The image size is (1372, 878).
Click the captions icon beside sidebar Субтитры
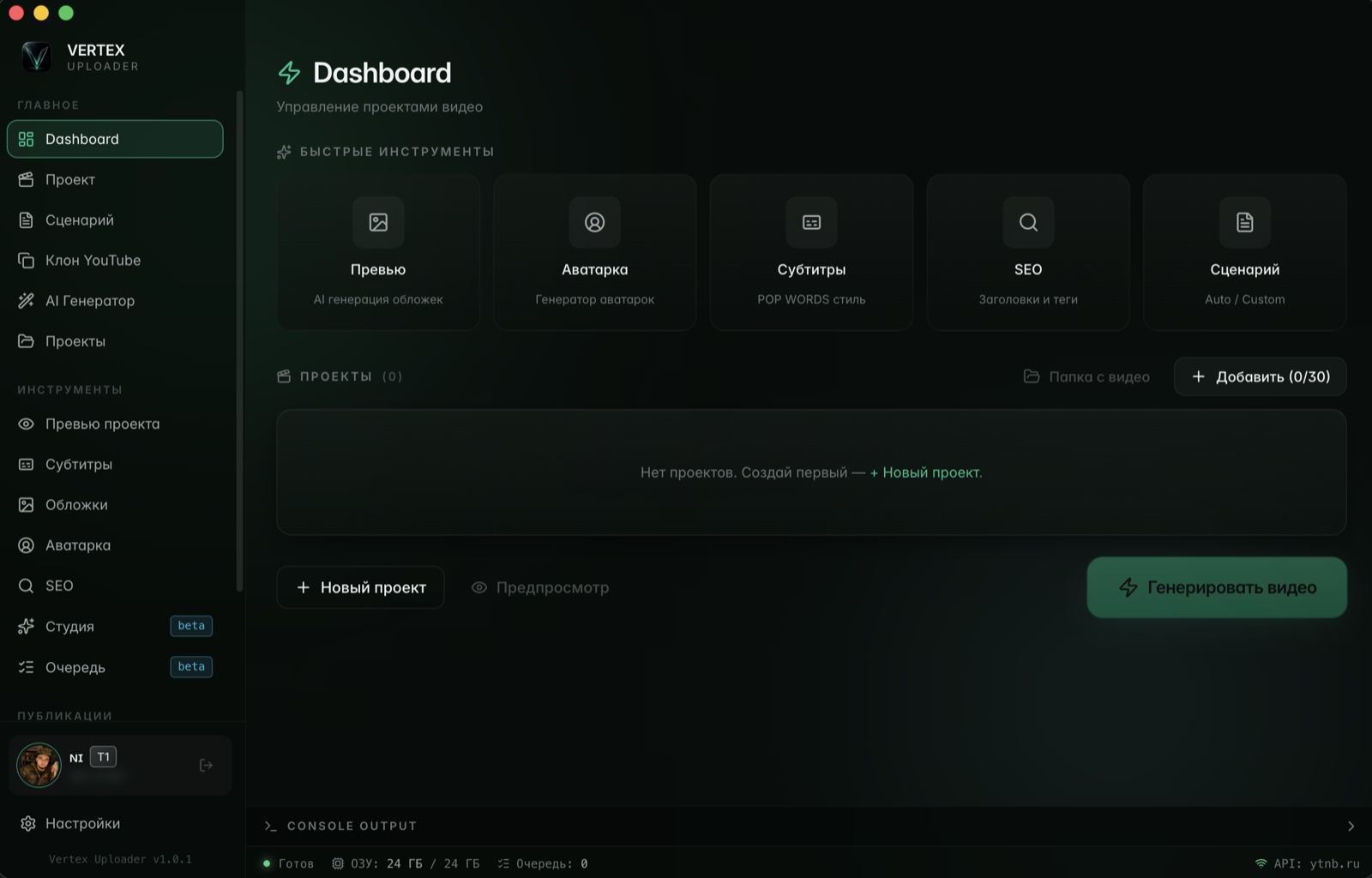coord(27,464)
